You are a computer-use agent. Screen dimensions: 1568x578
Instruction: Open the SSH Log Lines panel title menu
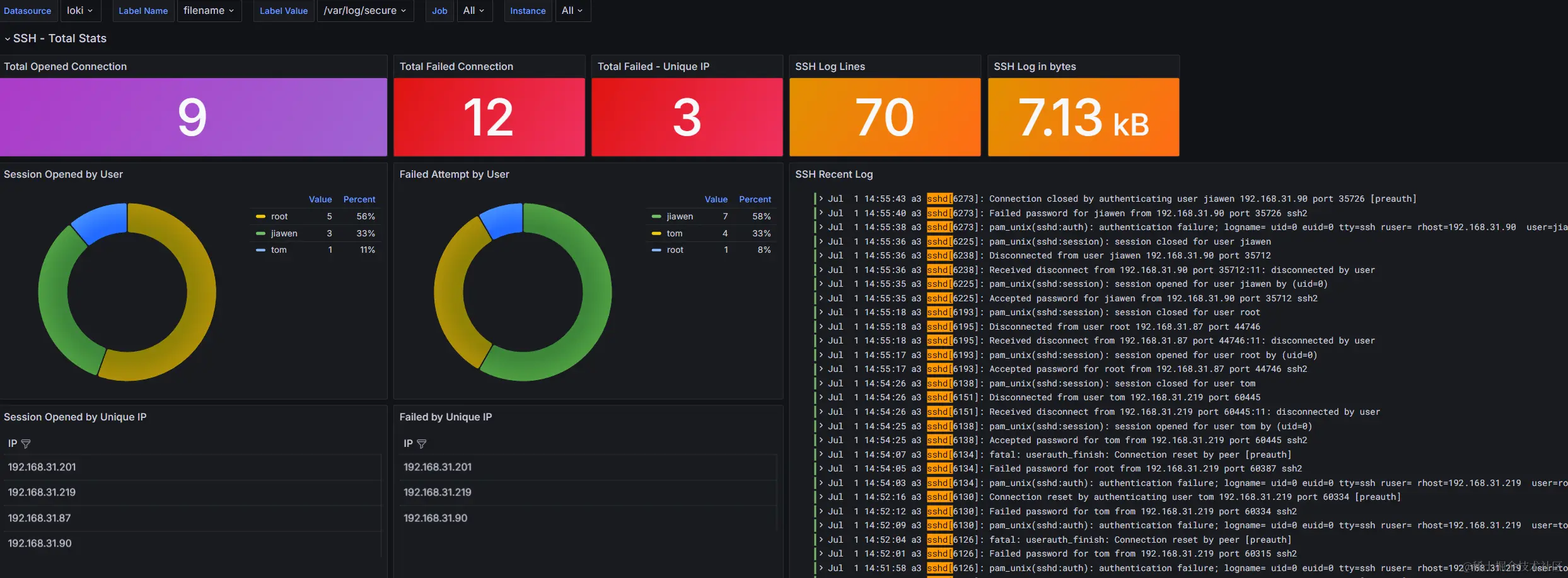click(830, 66)
